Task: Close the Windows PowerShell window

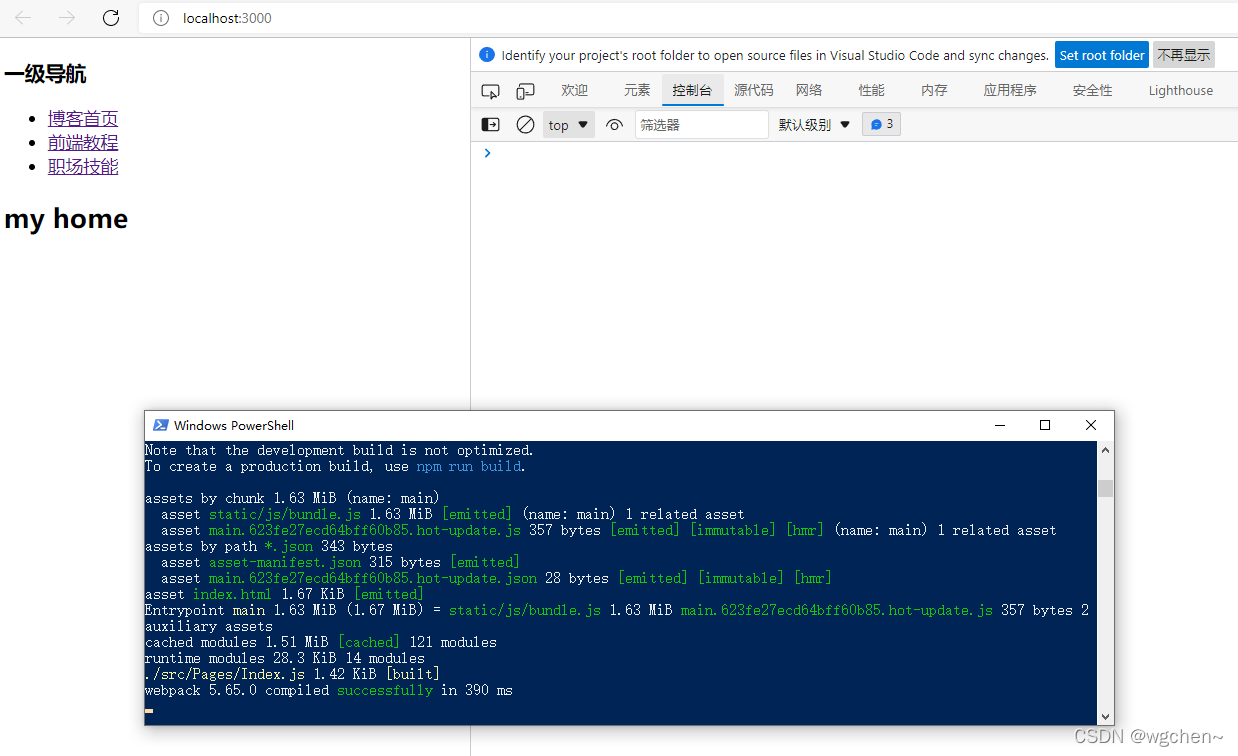Action: (x=1091, y=425)
